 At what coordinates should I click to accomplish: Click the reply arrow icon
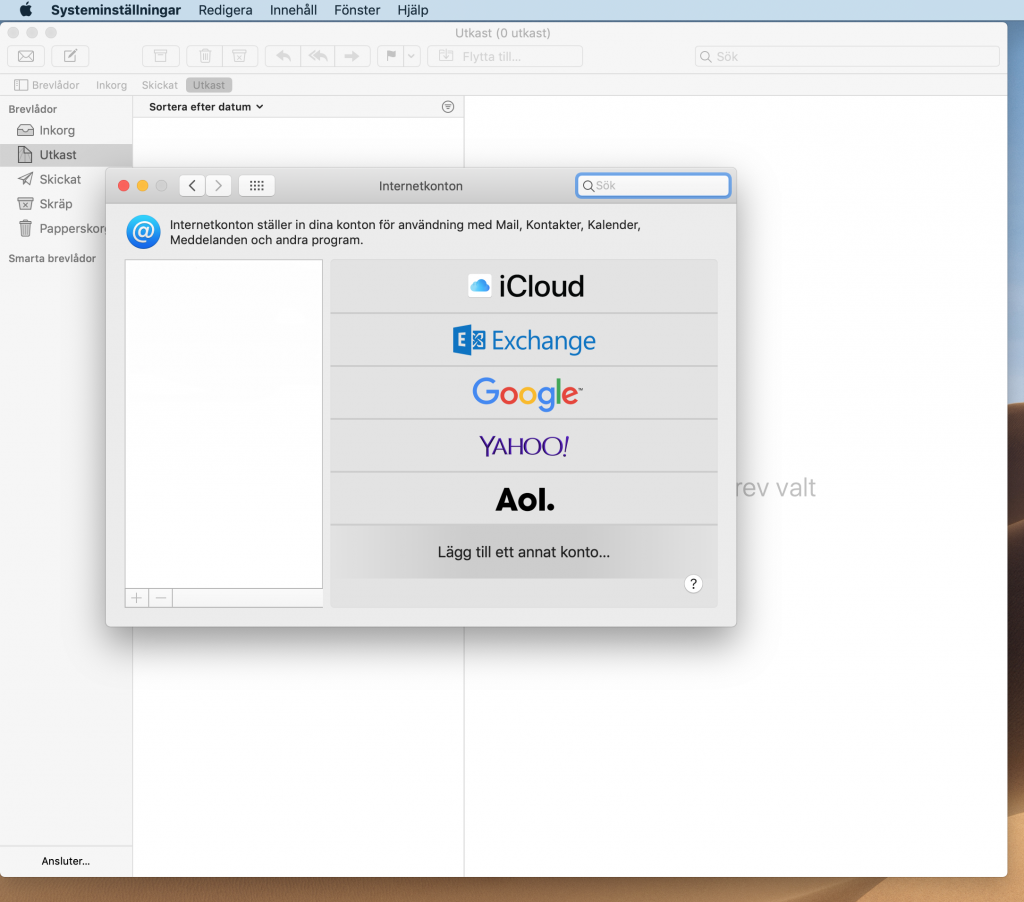(x=283, y=56)
